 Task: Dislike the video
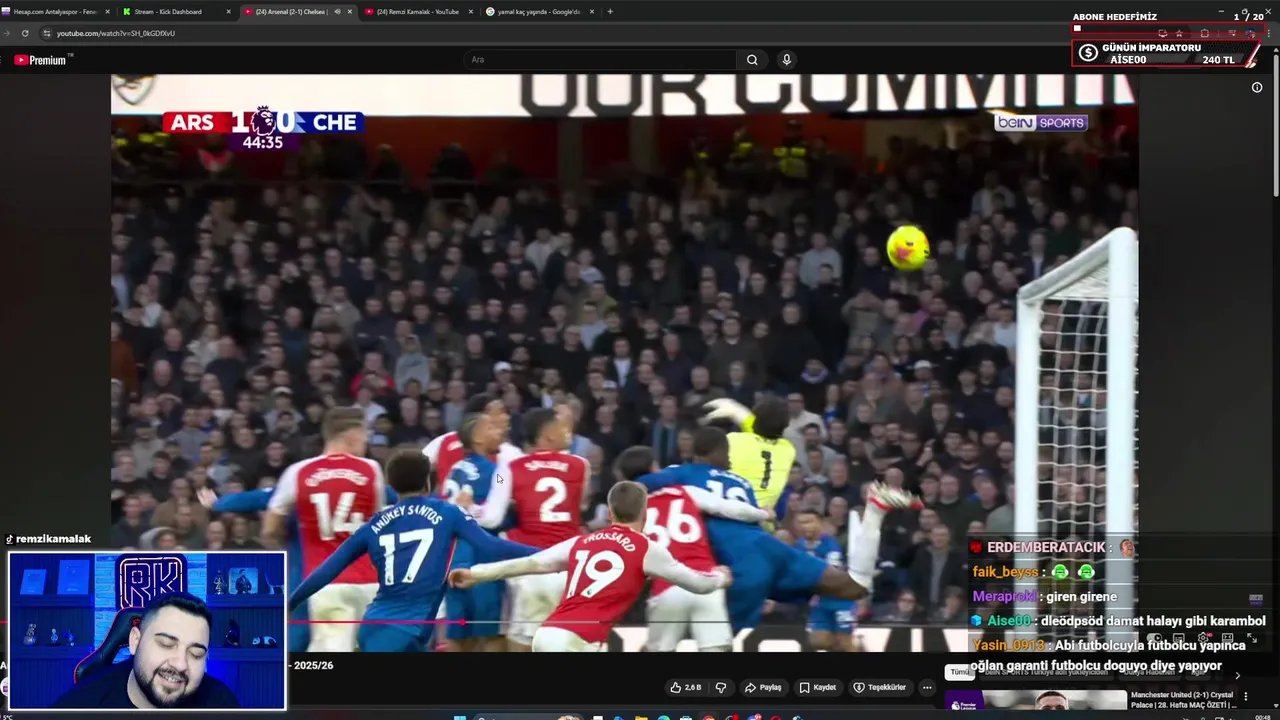click(720, 688)
